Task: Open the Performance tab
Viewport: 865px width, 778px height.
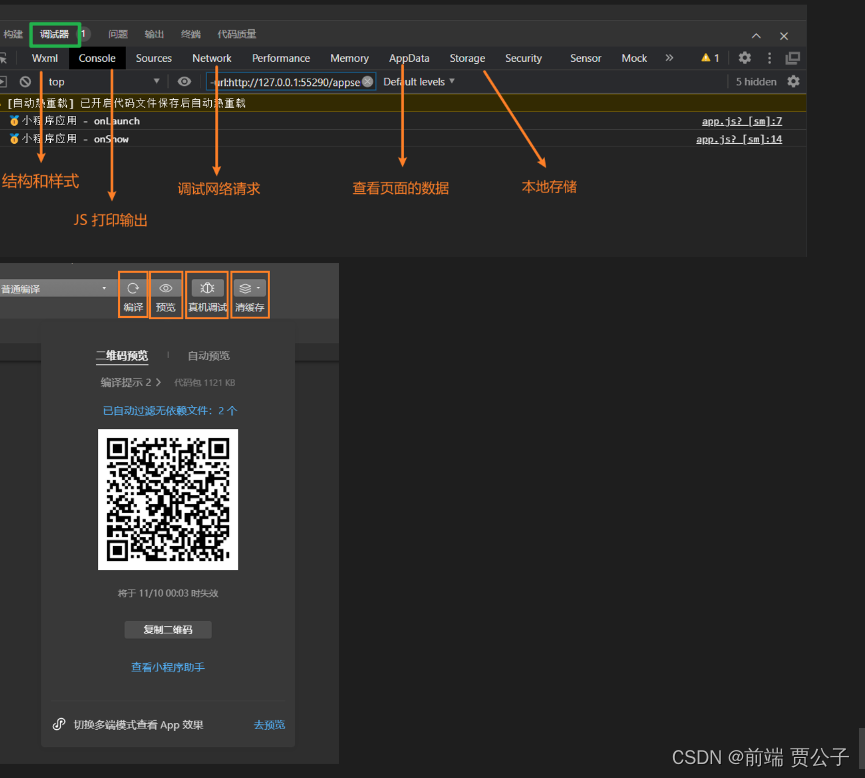Action: coord(281,58)
